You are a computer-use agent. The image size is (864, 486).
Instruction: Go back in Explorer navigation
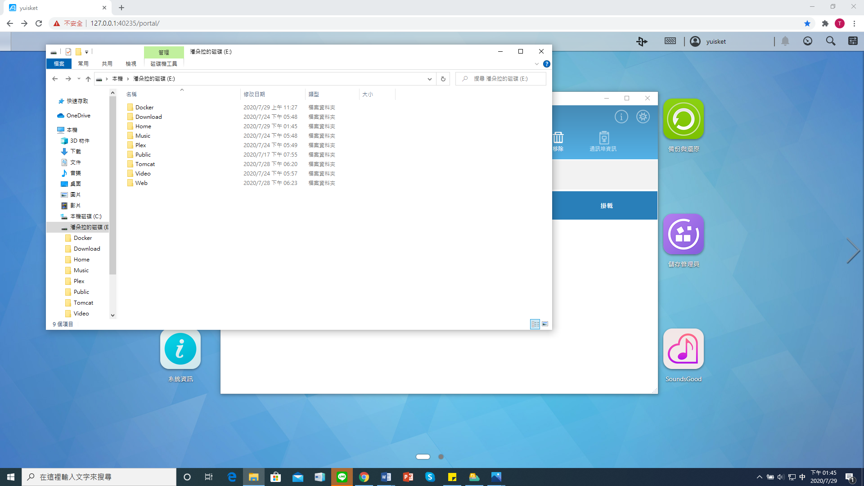(55, 79)
